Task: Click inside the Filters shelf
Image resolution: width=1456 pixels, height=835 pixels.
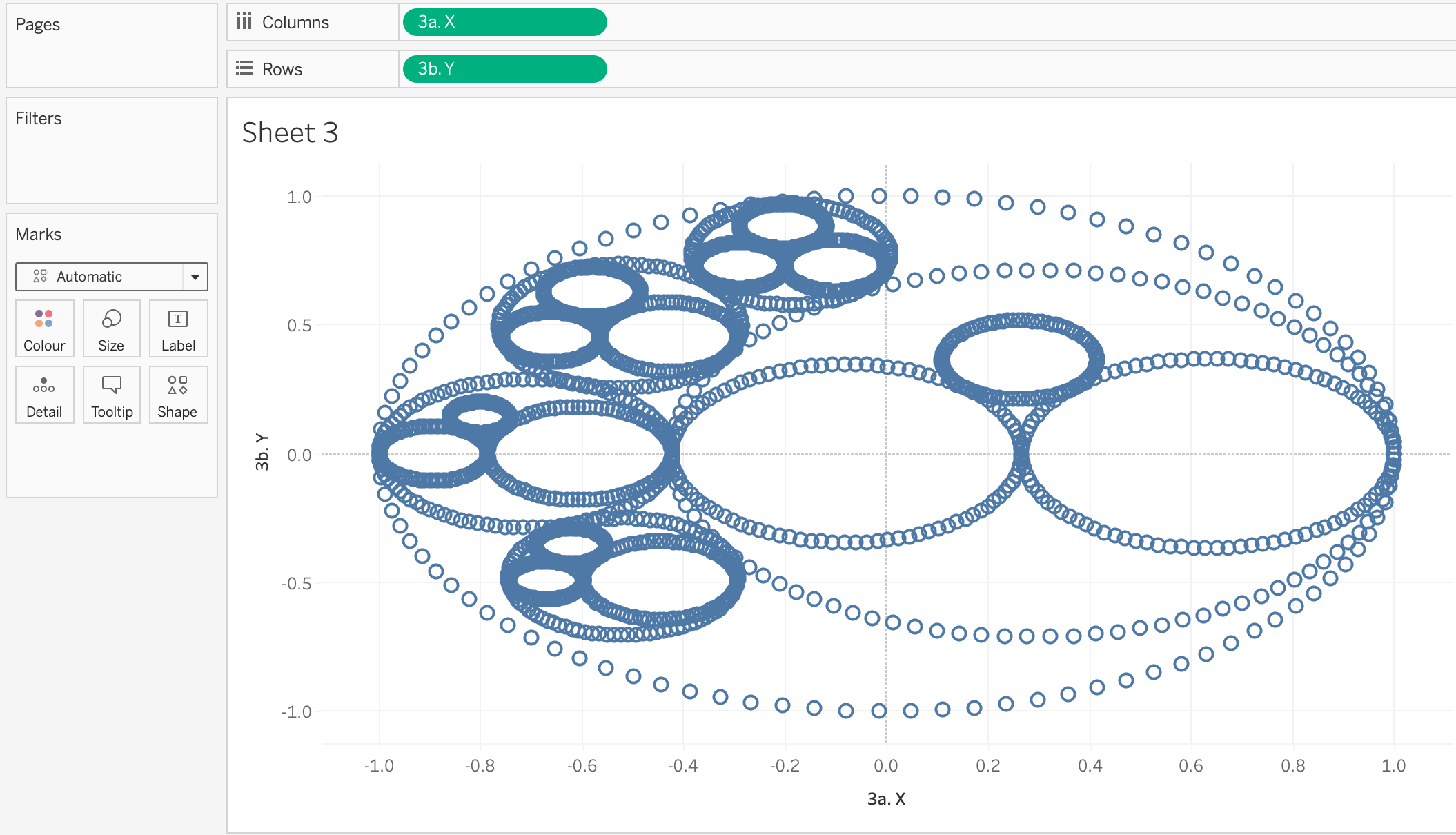Action: pyautogui.click(x=110, y=159)
